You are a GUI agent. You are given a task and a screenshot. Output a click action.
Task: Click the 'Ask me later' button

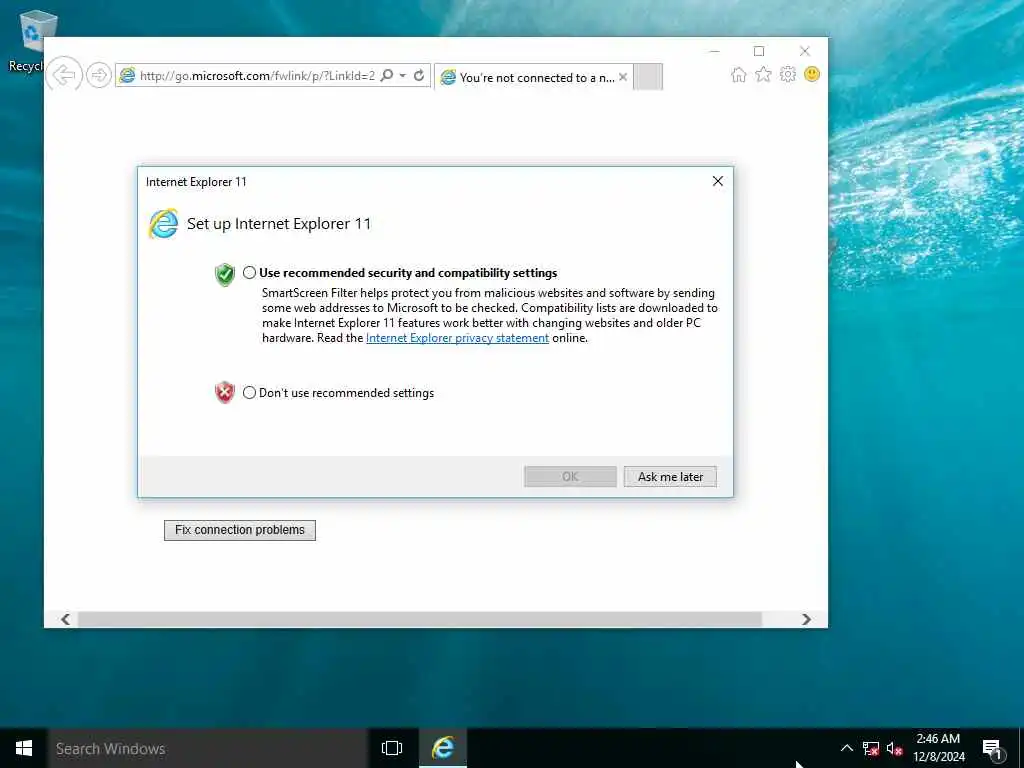670,477
